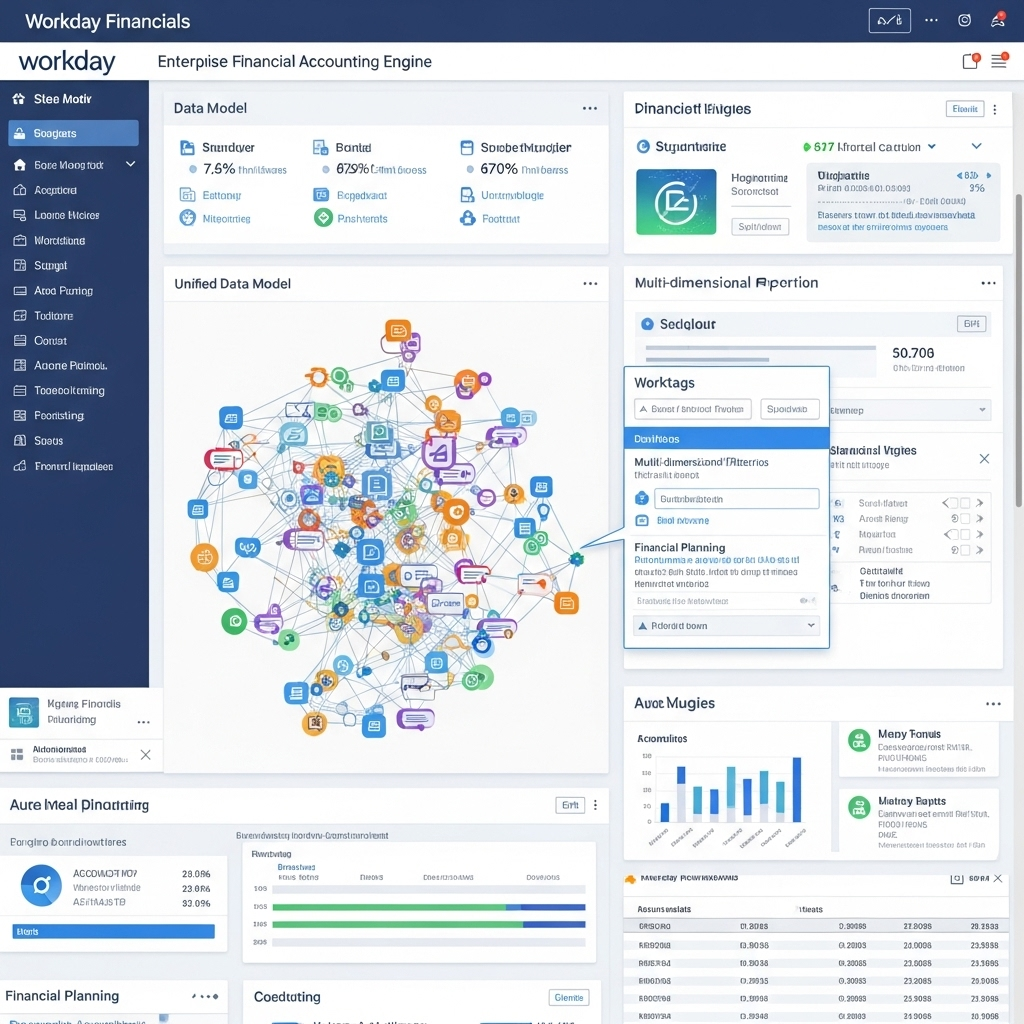1024x1024 pixels.
Task: Open Worotdtons in the sidebar
Action: click(x=59, y=240)
